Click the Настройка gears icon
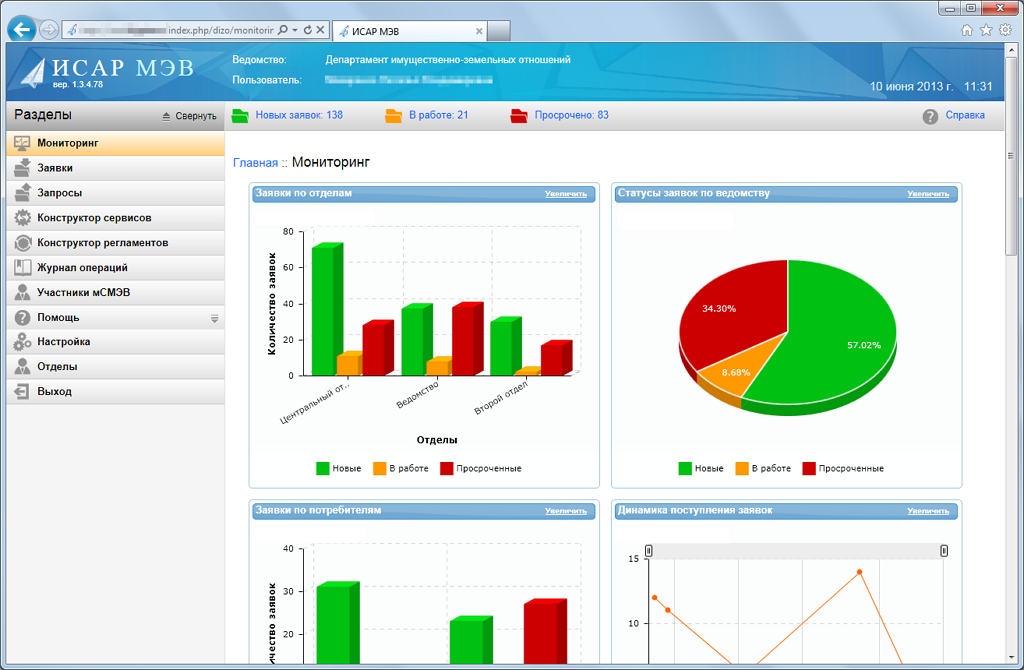 coord(22,342)
